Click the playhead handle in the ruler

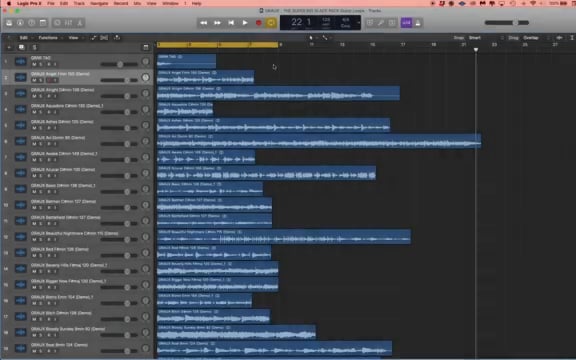coord(476,49)
